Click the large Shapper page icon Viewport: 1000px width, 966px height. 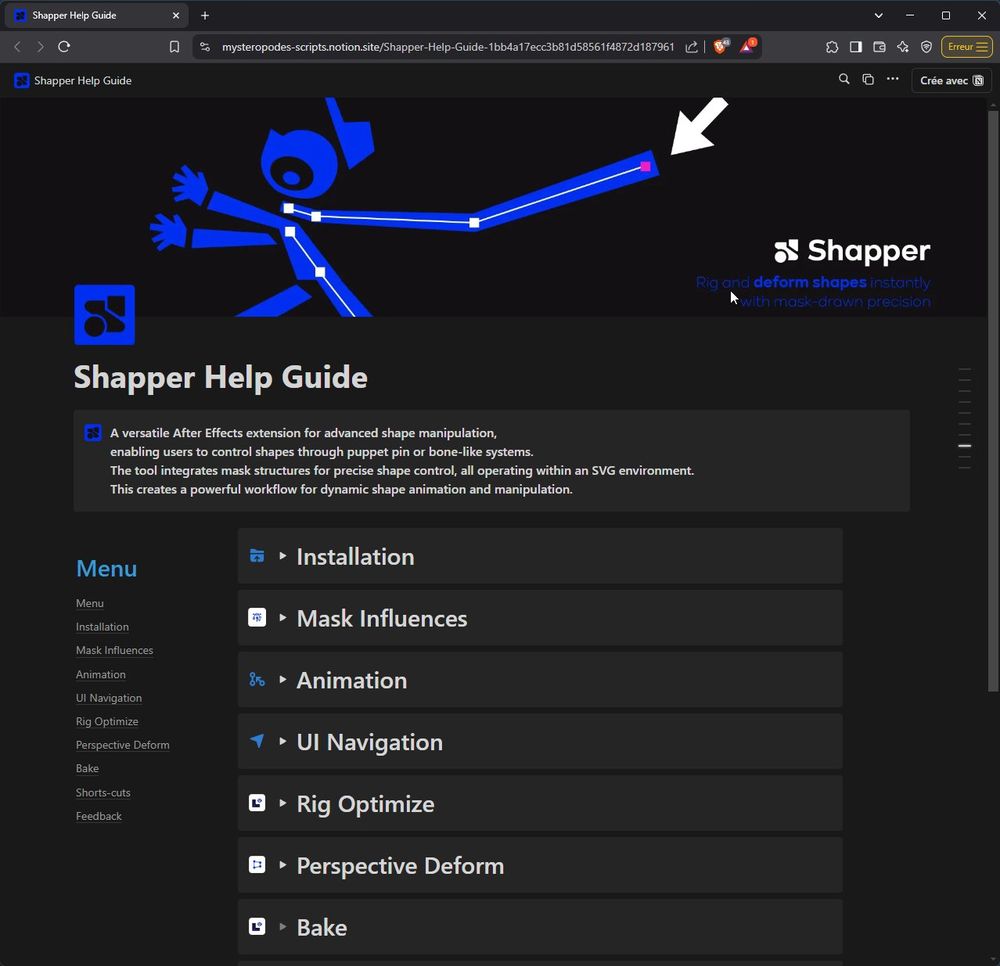tap(105, 314)
